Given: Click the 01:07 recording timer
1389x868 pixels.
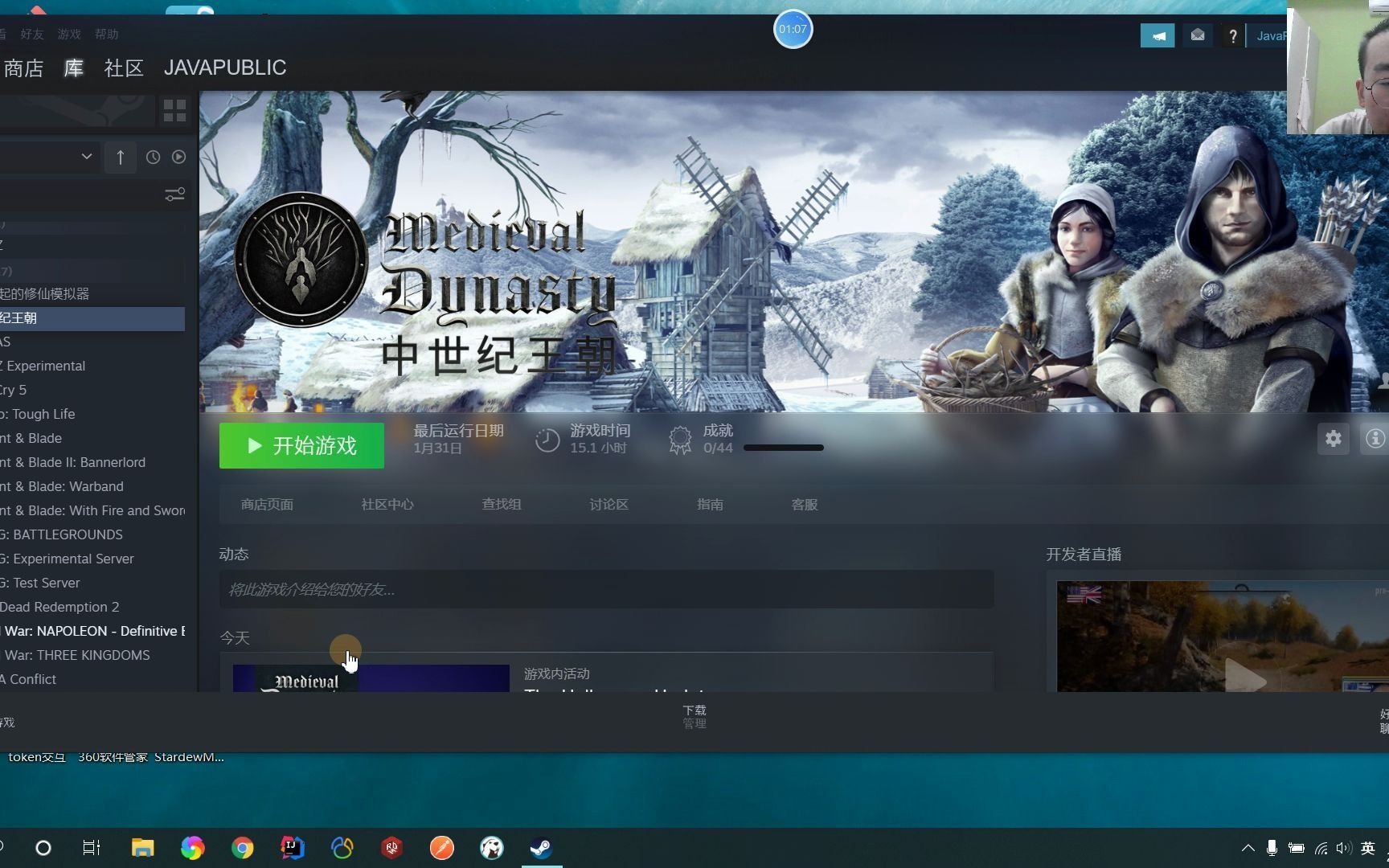Looking at the screenshot, I should pyautogui.click(x=793, y=29).
